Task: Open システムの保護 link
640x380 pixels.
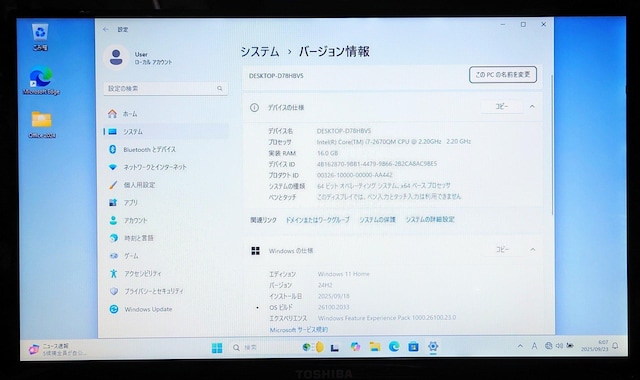Action: pyautogui.click(x=377, y=220)
